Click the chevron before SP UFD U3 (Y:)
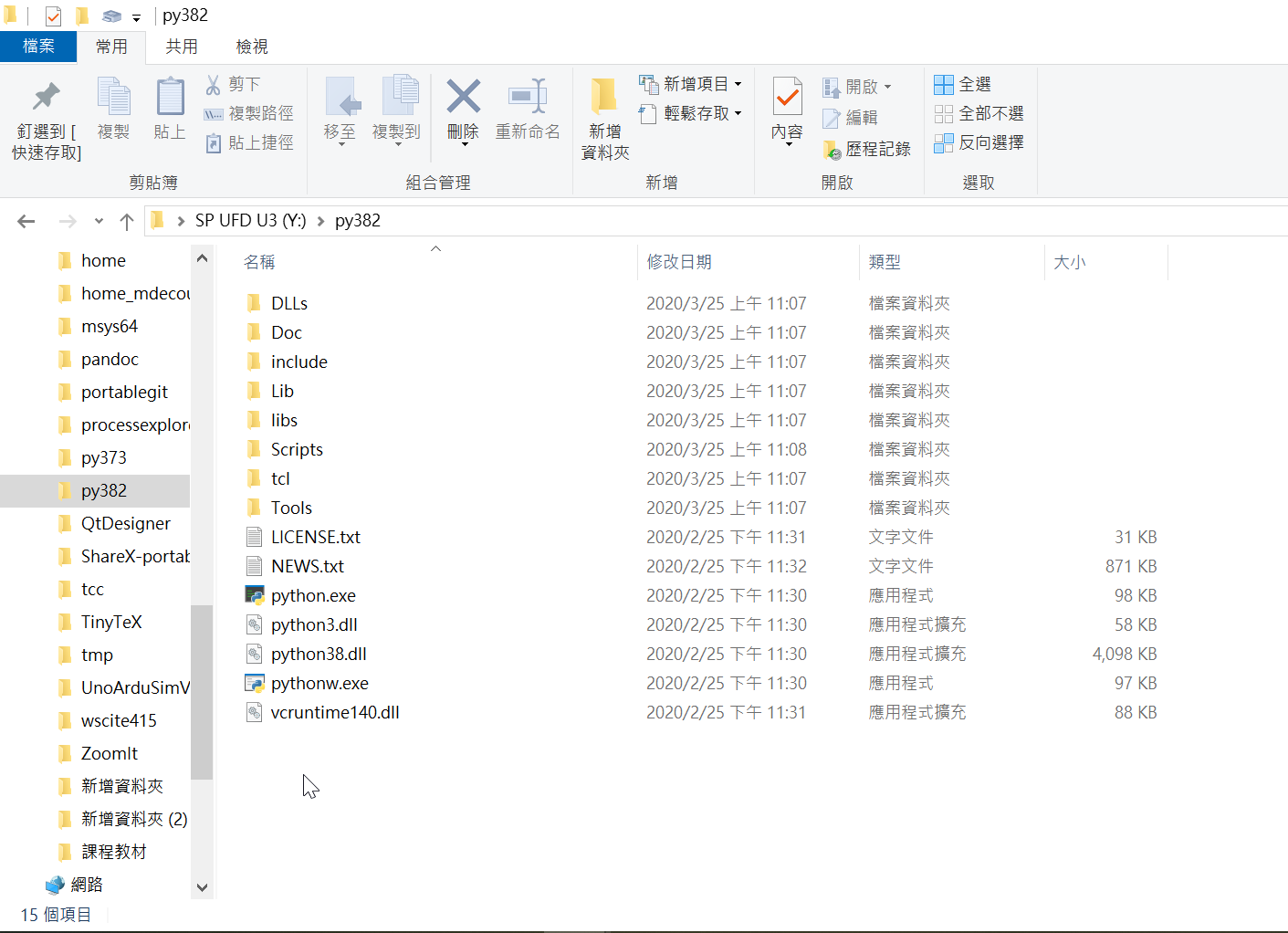This screenshot has width=1288, height=933. click(x=181, y=221)
